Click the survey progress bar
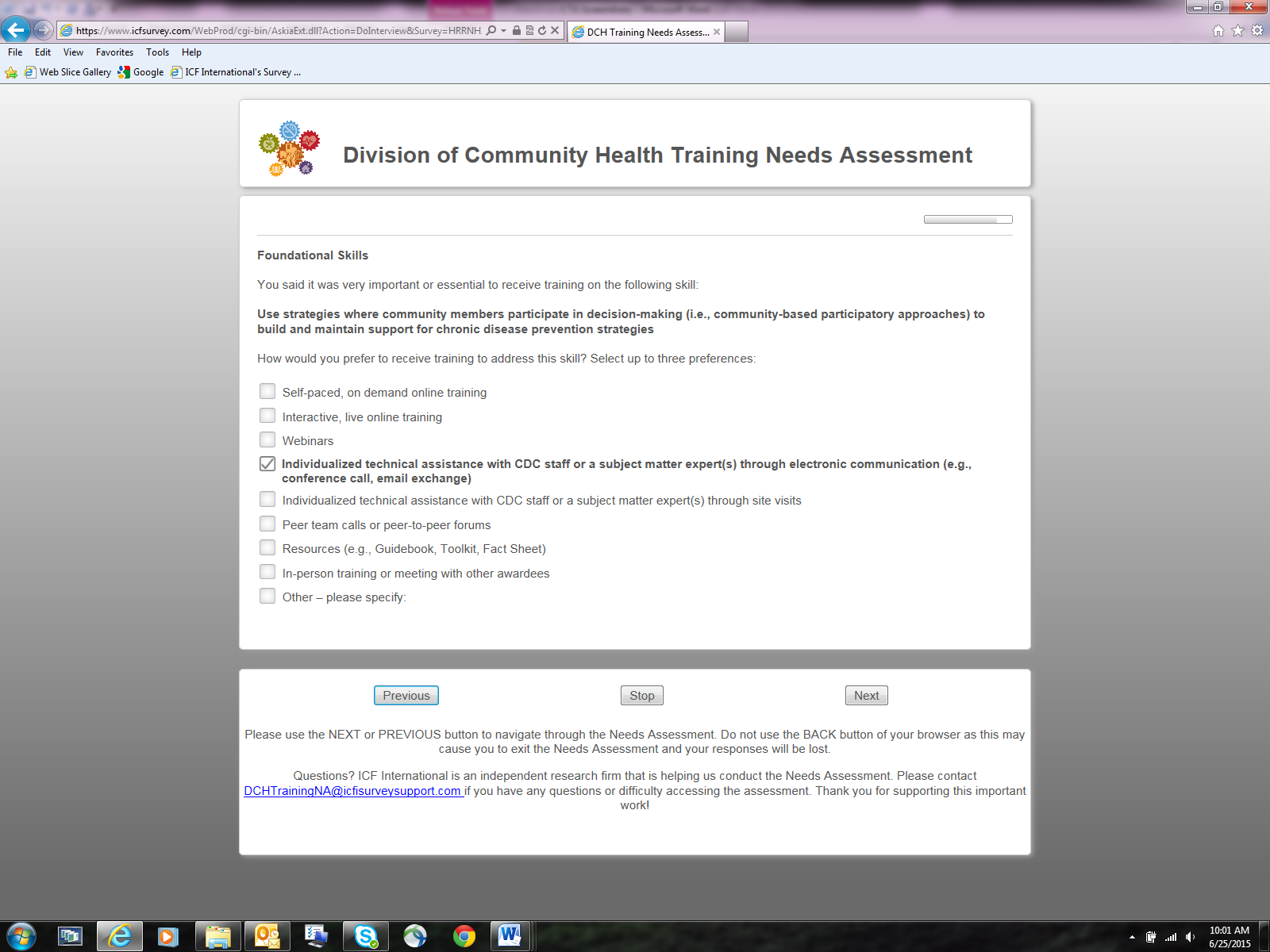The width and height of the screenshot is (1270, 952). [968, 220]
